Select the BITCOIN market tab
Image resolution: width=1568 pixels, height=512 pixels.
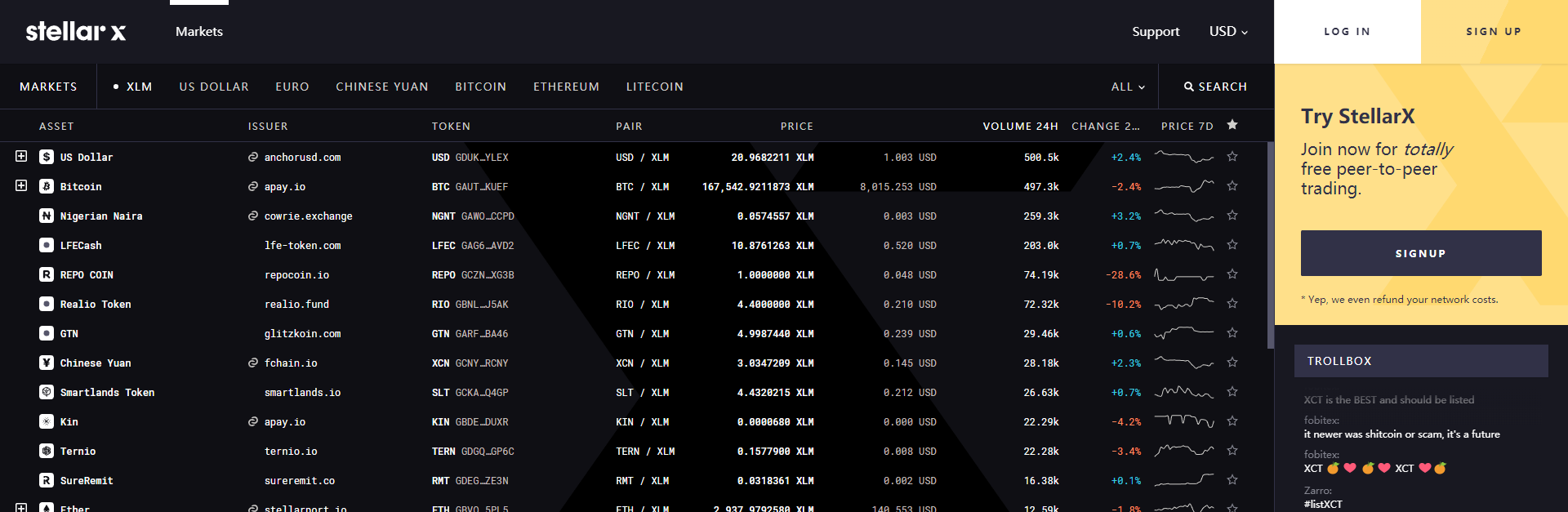(481, 87)
